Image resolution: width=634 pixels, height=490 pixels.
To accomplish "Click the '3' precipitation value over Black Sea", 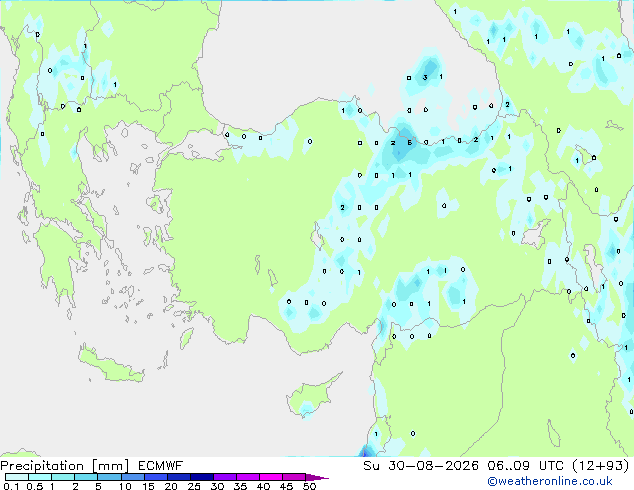I will pos(425,77).
